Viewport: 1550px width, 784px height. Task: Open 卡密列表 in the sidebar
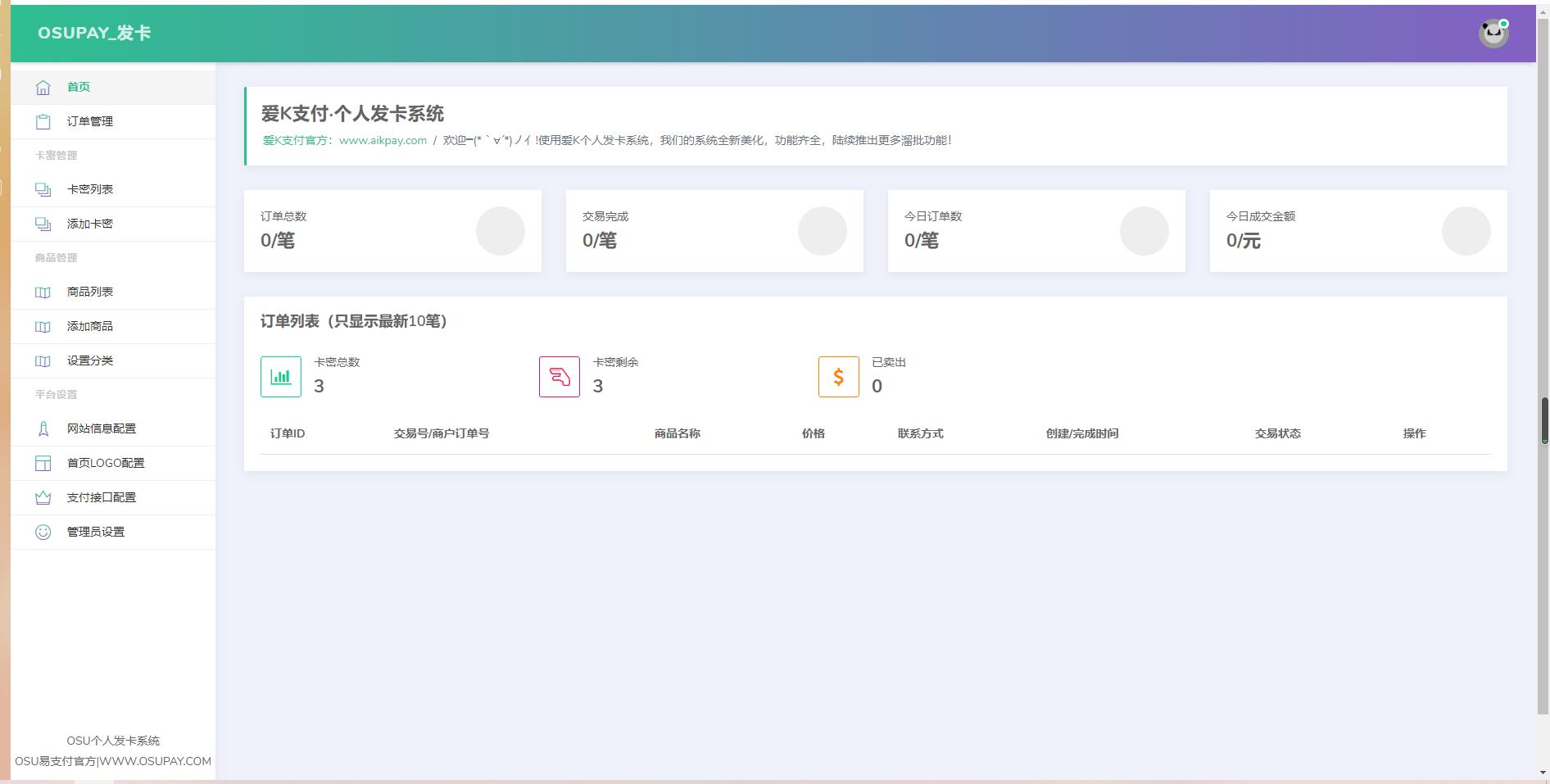pos(90,189)
